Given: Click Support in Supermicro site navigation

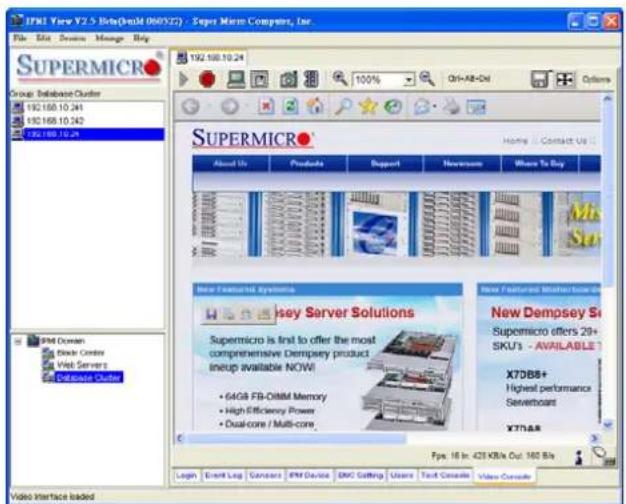Looking at the screenshot, I should click(385, 163).
